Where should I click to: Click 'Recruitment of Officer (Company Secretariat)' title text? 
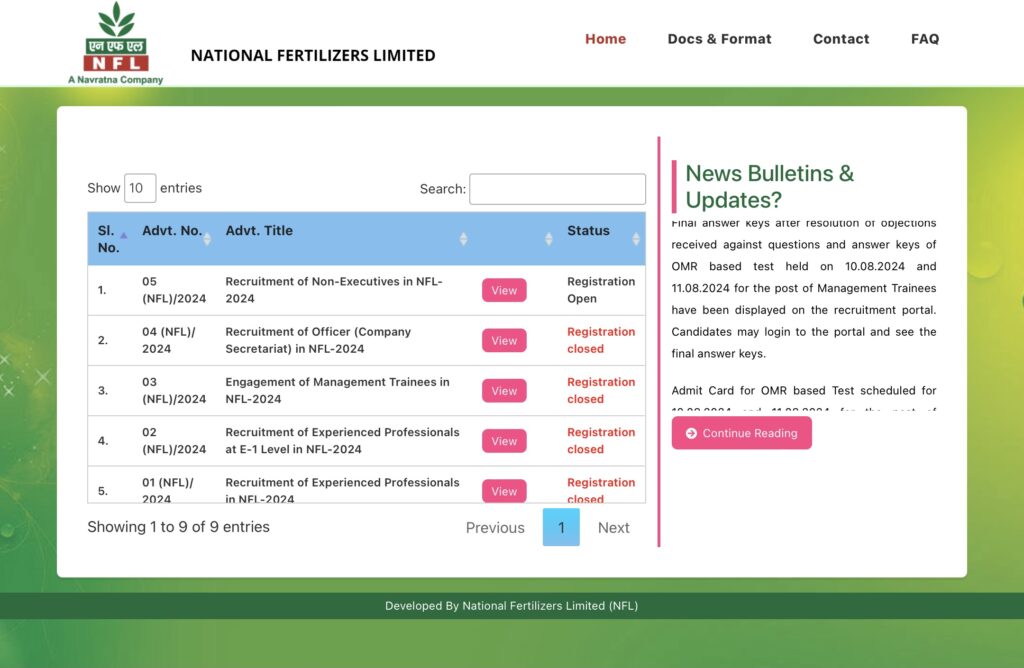click(x=318, y=340)
